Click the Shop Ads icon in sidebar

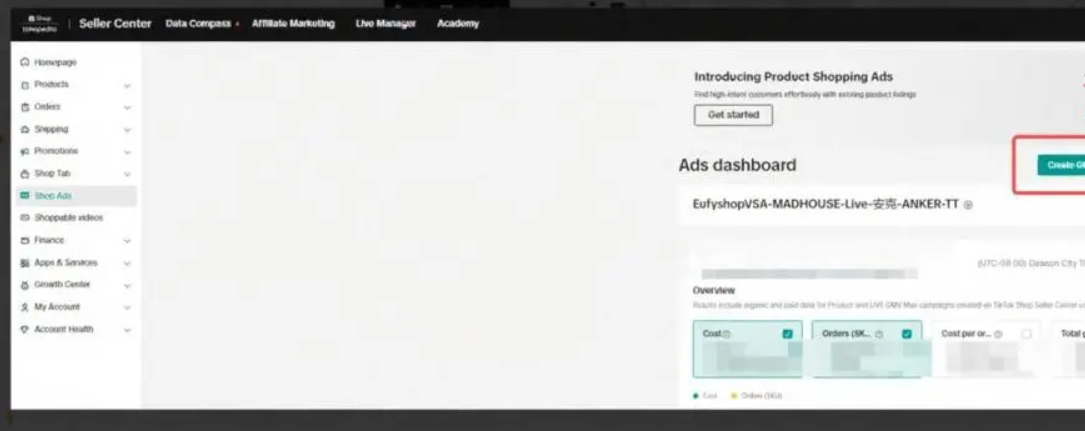click(25, 196)
